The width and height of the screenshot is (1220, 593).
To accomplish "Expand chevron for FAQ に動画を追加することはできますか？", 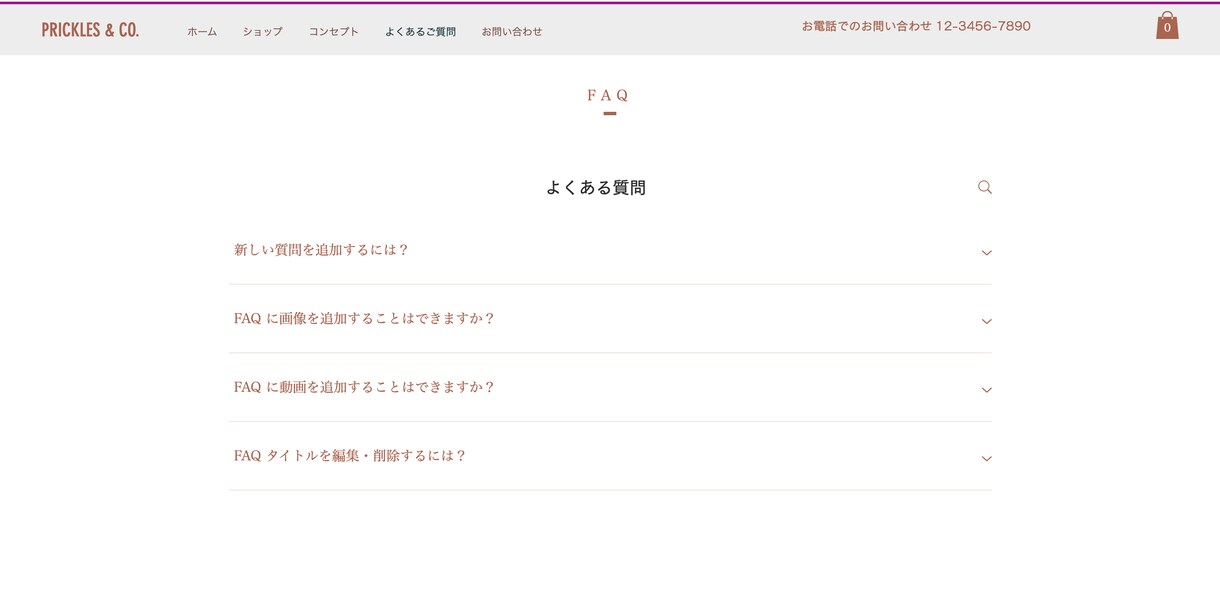I will 986,390.
